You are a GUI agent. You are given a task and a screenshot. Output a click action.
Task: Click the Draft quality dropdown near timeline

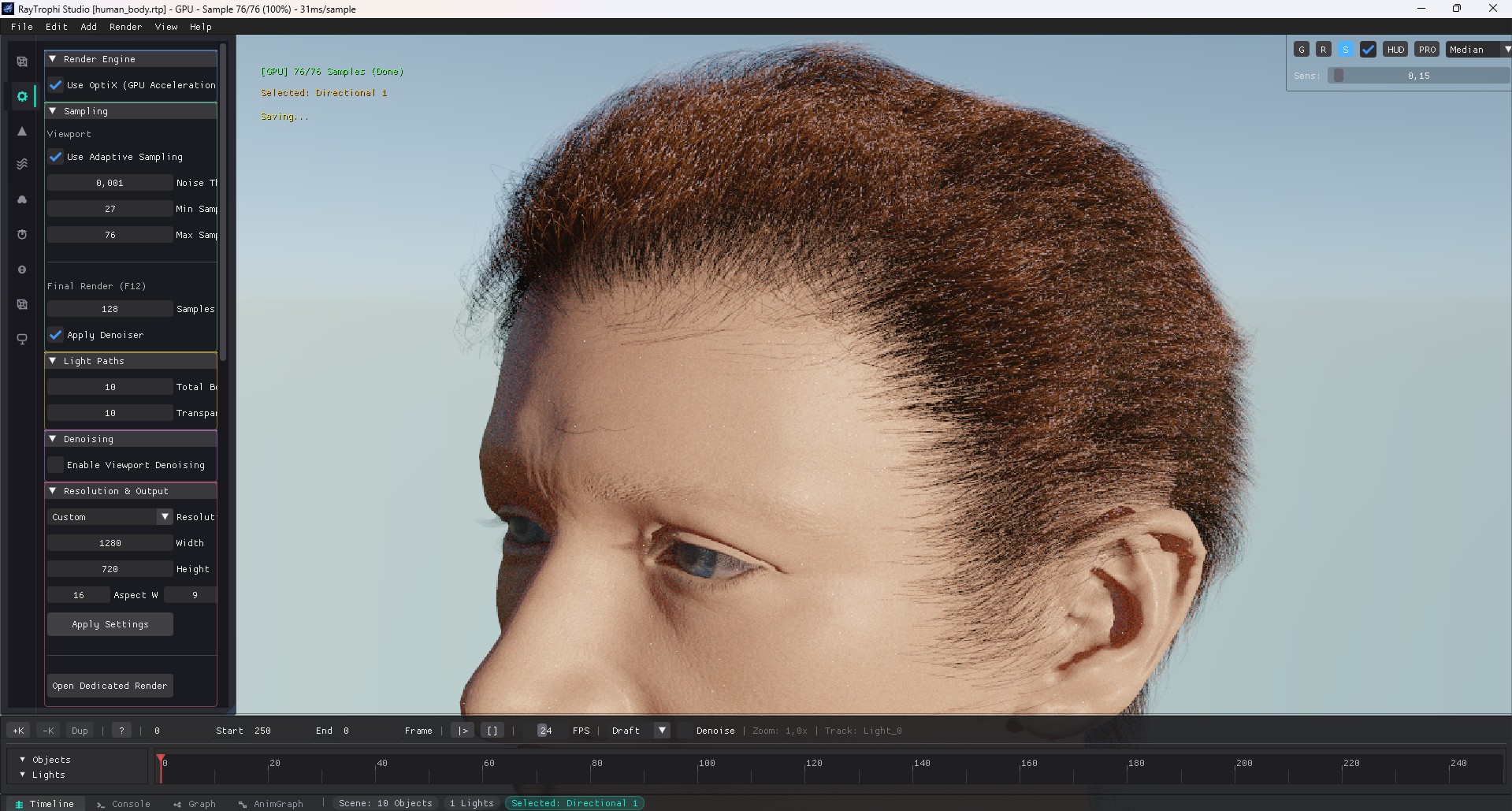click(637, 731)
